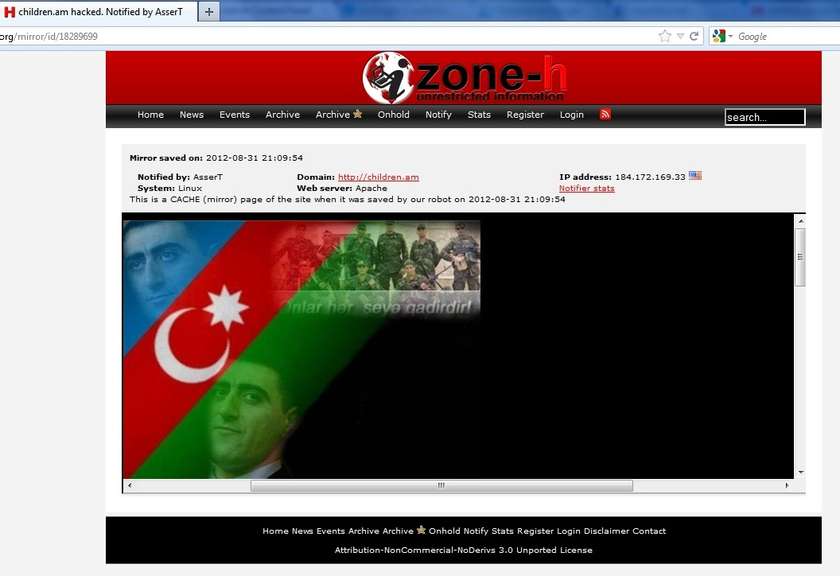The width and height of the screenshot is (840, 576).
Task: Open the Stats page from the navbar
Action: point(479,115)
